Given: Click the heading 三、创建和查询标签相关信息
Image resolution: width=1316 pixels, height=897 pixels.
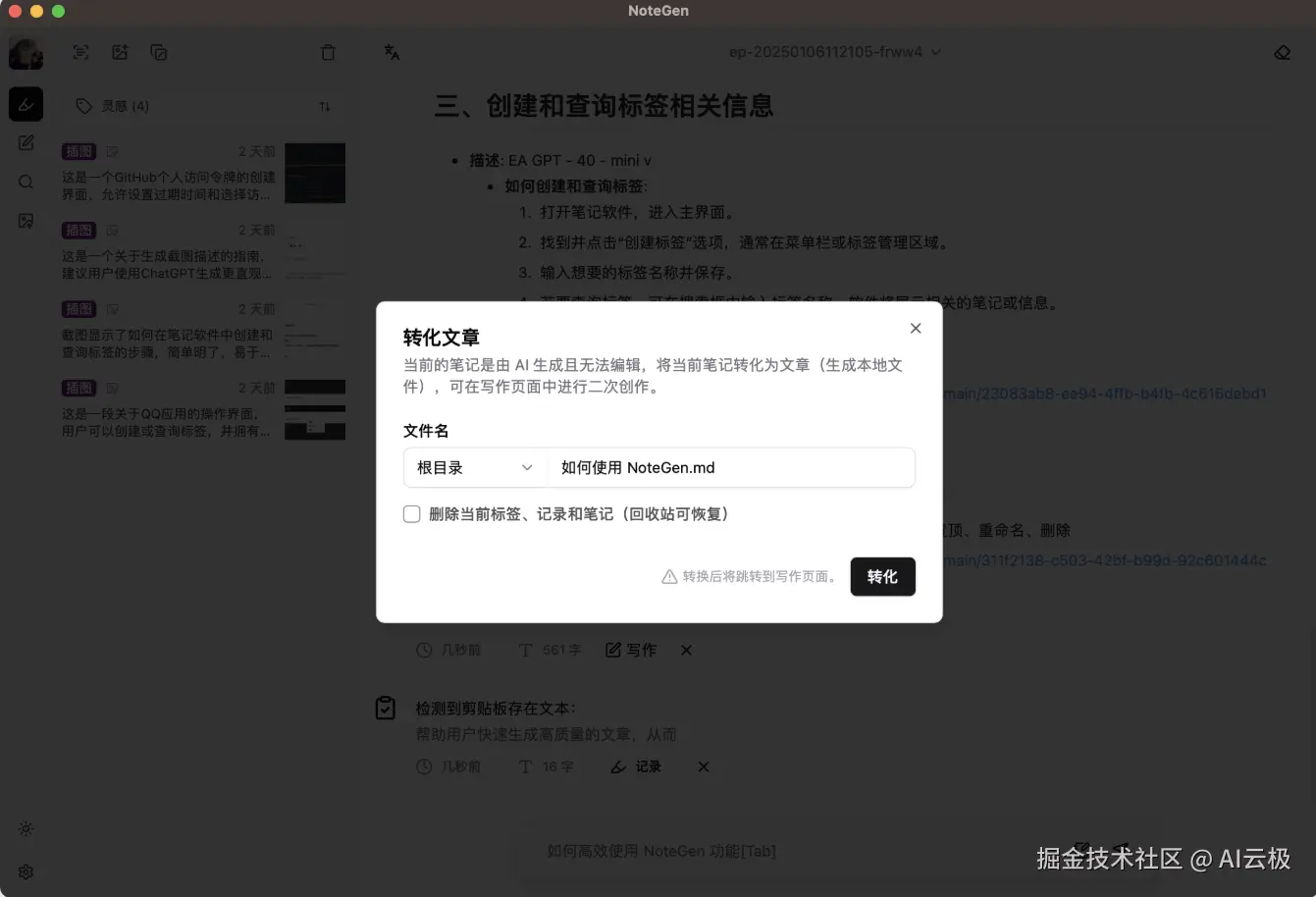Looking at the screenshot, I should [604, 106].
